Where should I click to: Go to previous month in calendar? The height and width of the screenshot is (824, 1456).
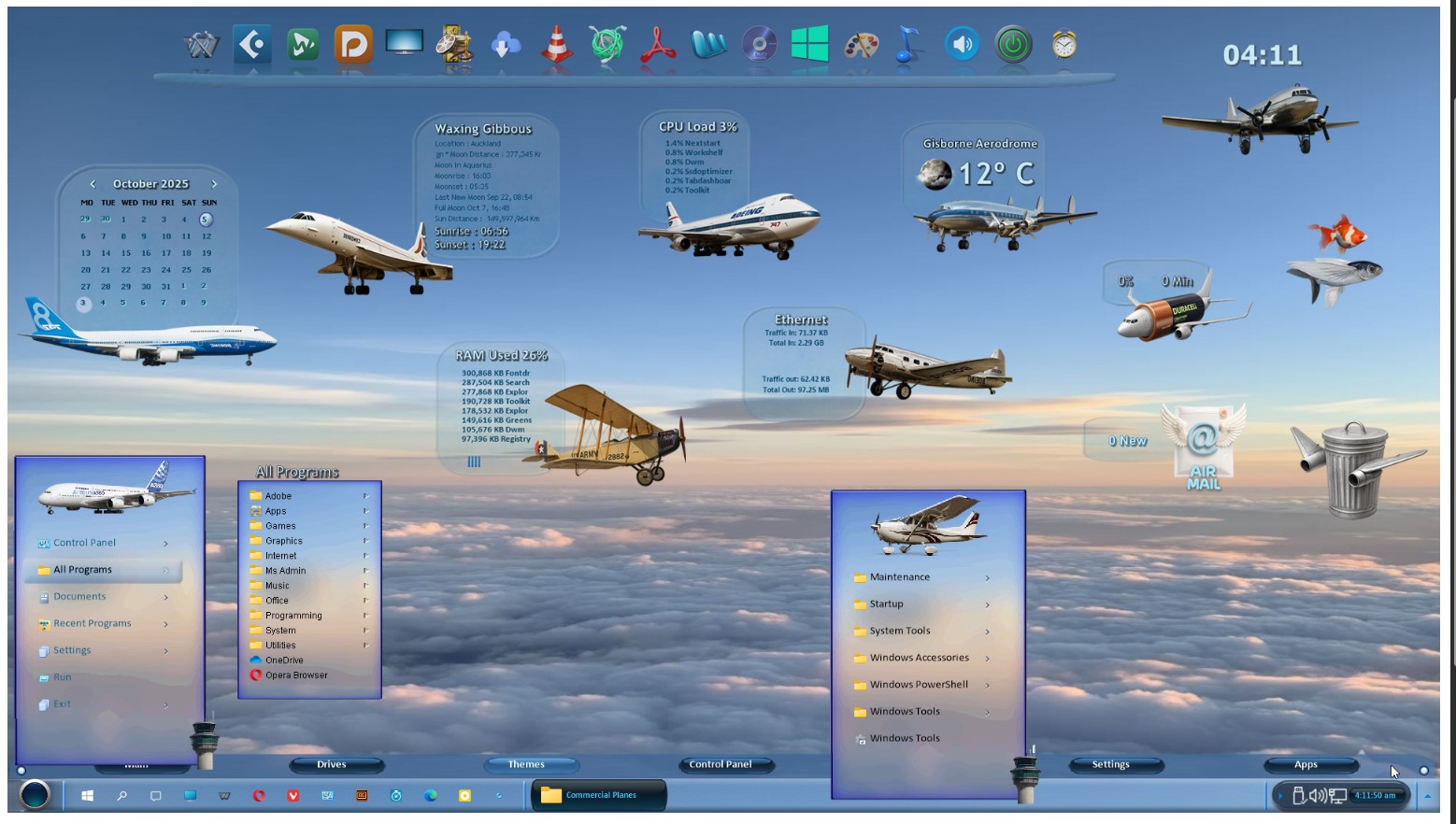[x=93, y=184]
